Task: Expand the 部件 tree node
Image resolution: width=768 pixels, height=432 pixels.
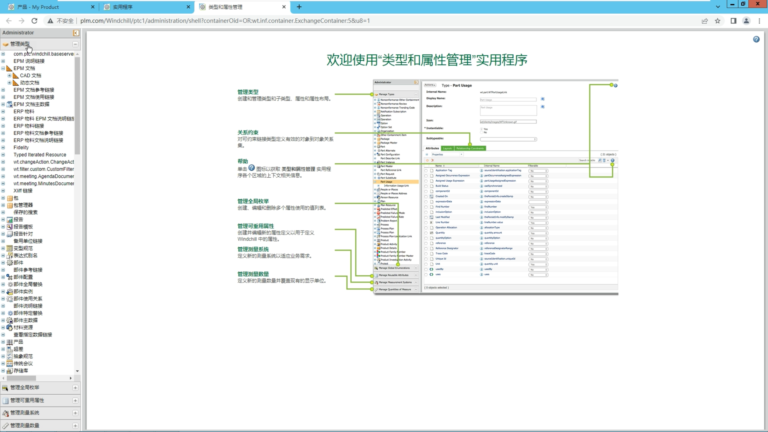Action: (x=3, y=263)
